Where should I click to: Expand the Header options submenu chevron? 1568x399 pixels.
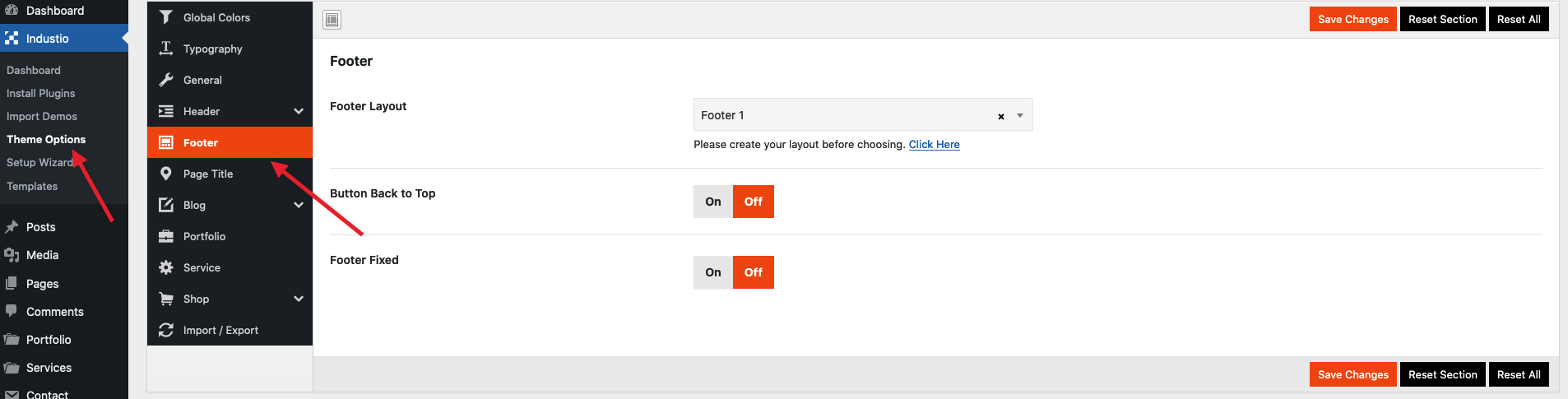click(x=299, y=111)
